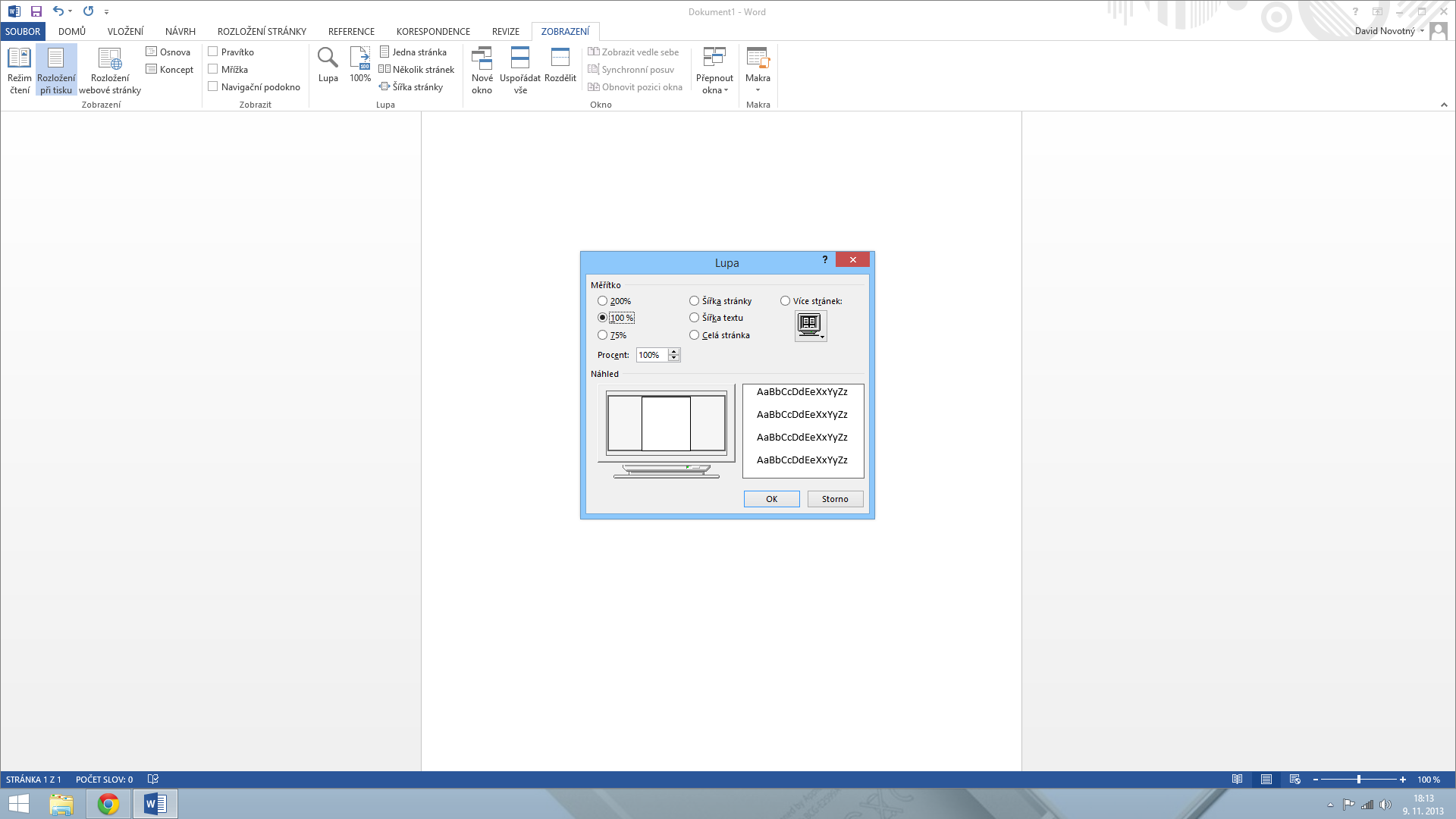Switch to Rozložení webové stránky view
Screen dimensions: 1456x819
click(x=110, y=59)
